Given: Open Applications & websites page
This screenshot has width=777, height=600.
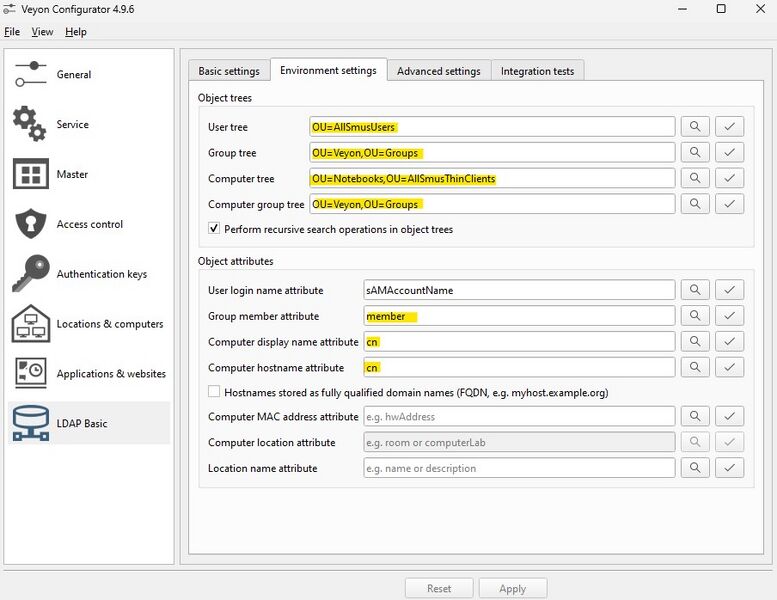Looking at the screenshot, I should (89, 374).
